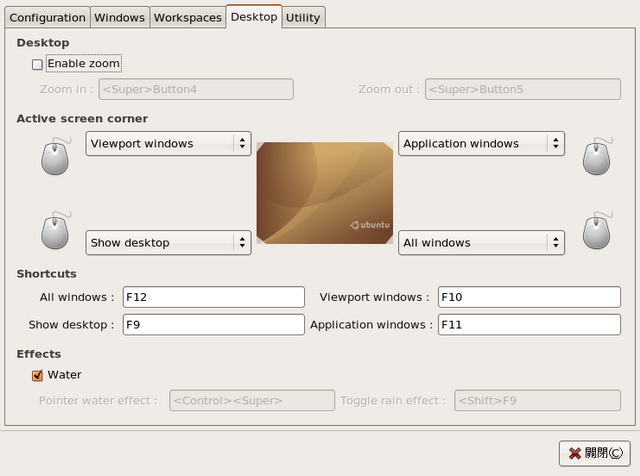
Task: Click the Zoom out shortcut field
Action: point(523,89)
